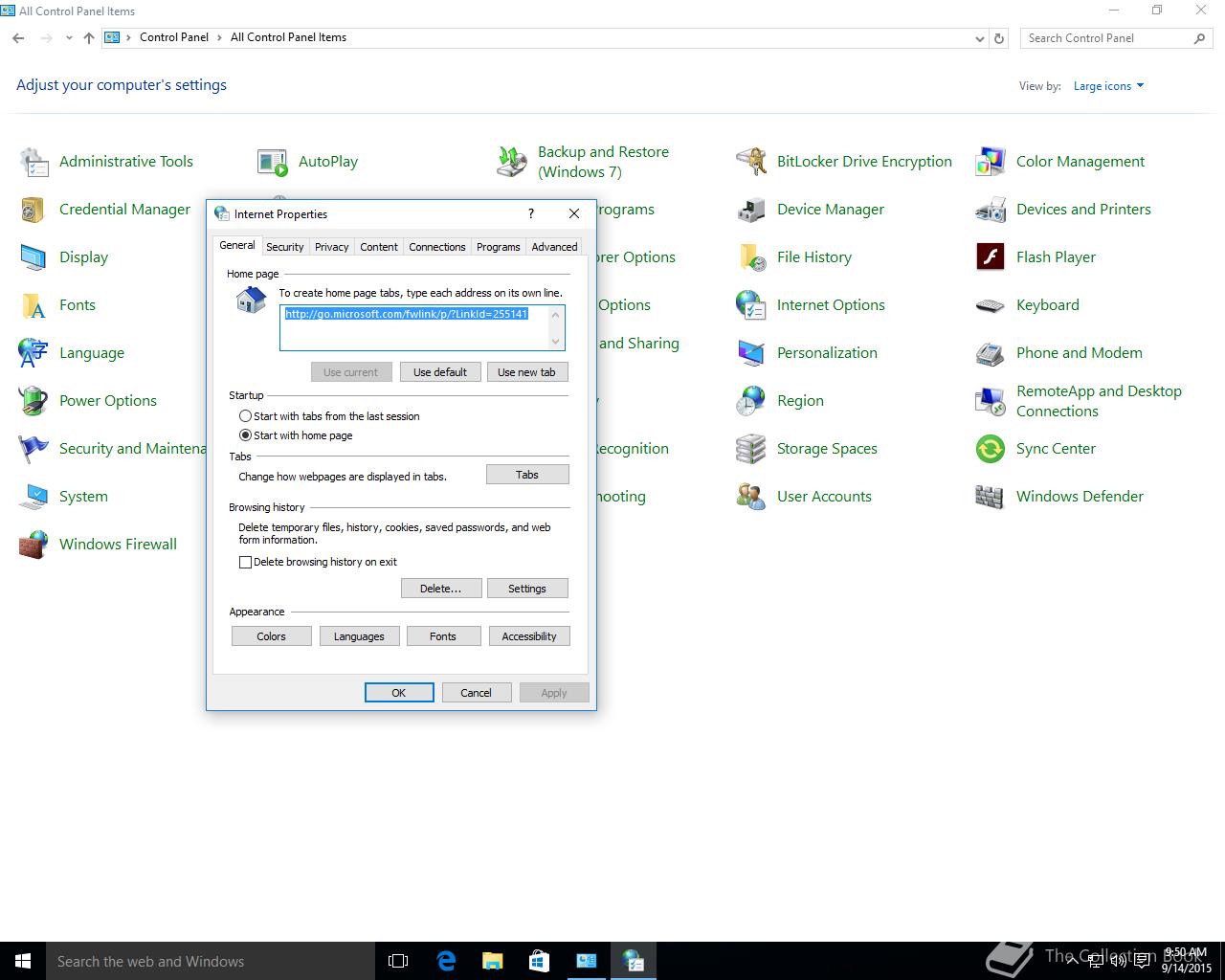Viewport: 1225px width, 980px height.
Task: Open browsing history Settings button
Action: [527, 589]
